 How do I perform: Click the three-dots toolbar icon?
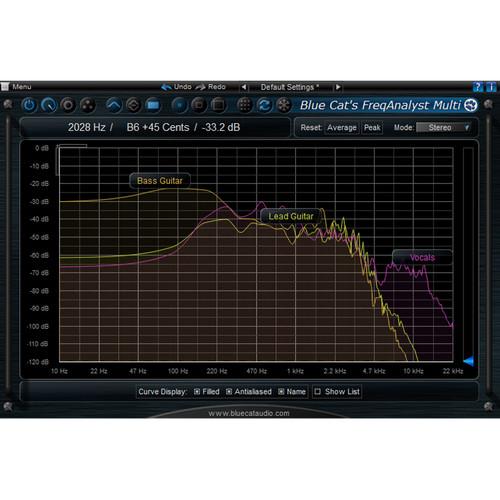pyautogui.click(x=88, y=105)
